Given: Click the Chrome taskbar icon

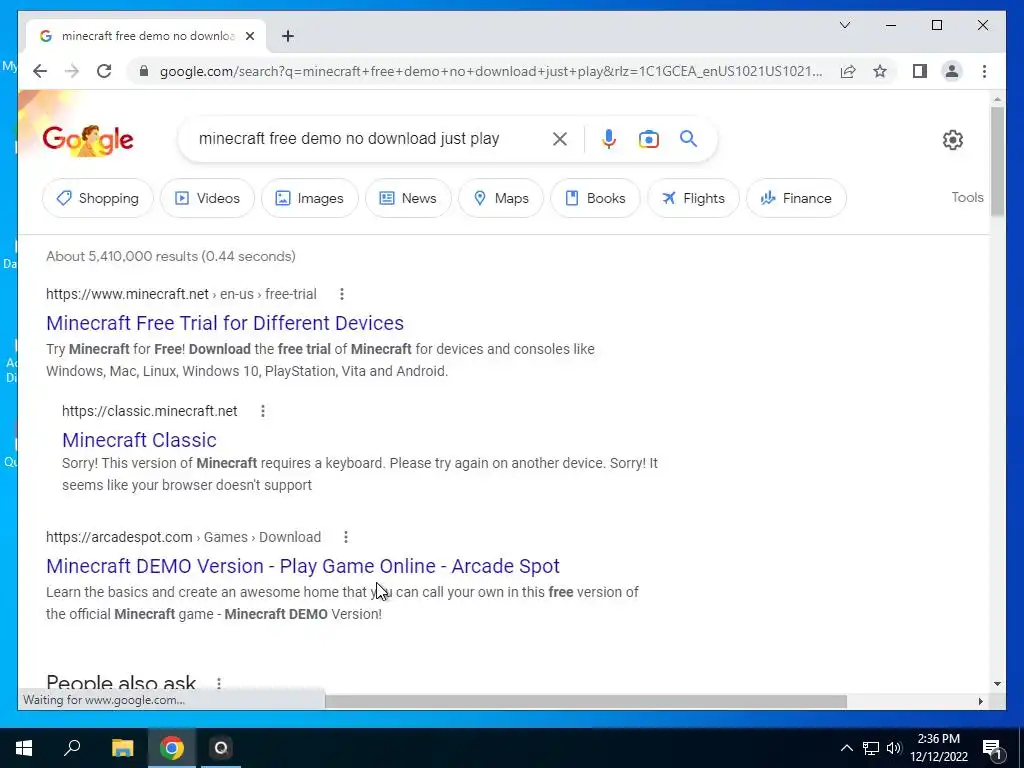Looking at the screenshot, I should [x=172, y=748].
